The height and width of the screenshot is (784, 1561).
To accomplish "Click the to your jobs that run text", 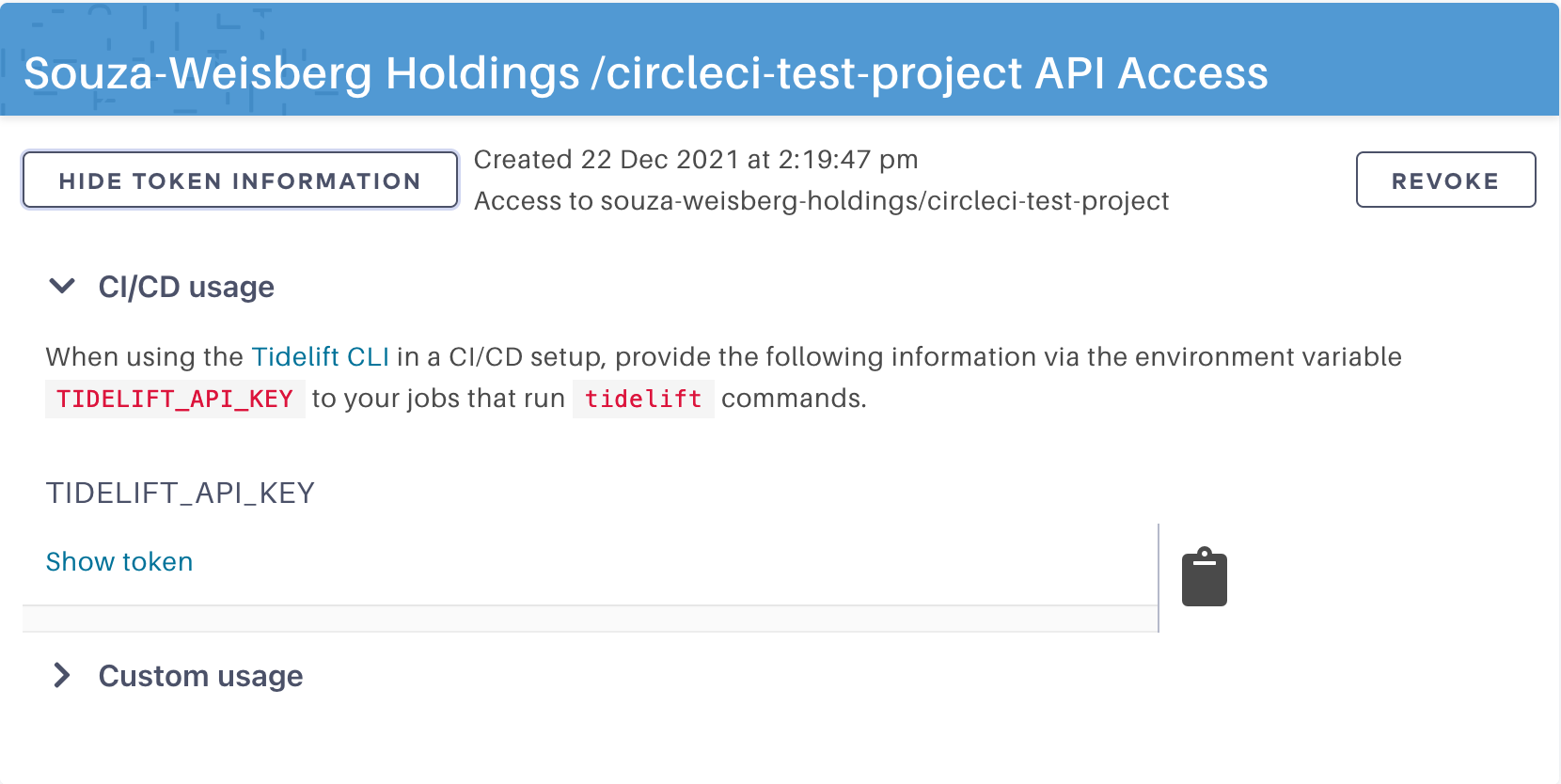I will (x=438, y=399).
